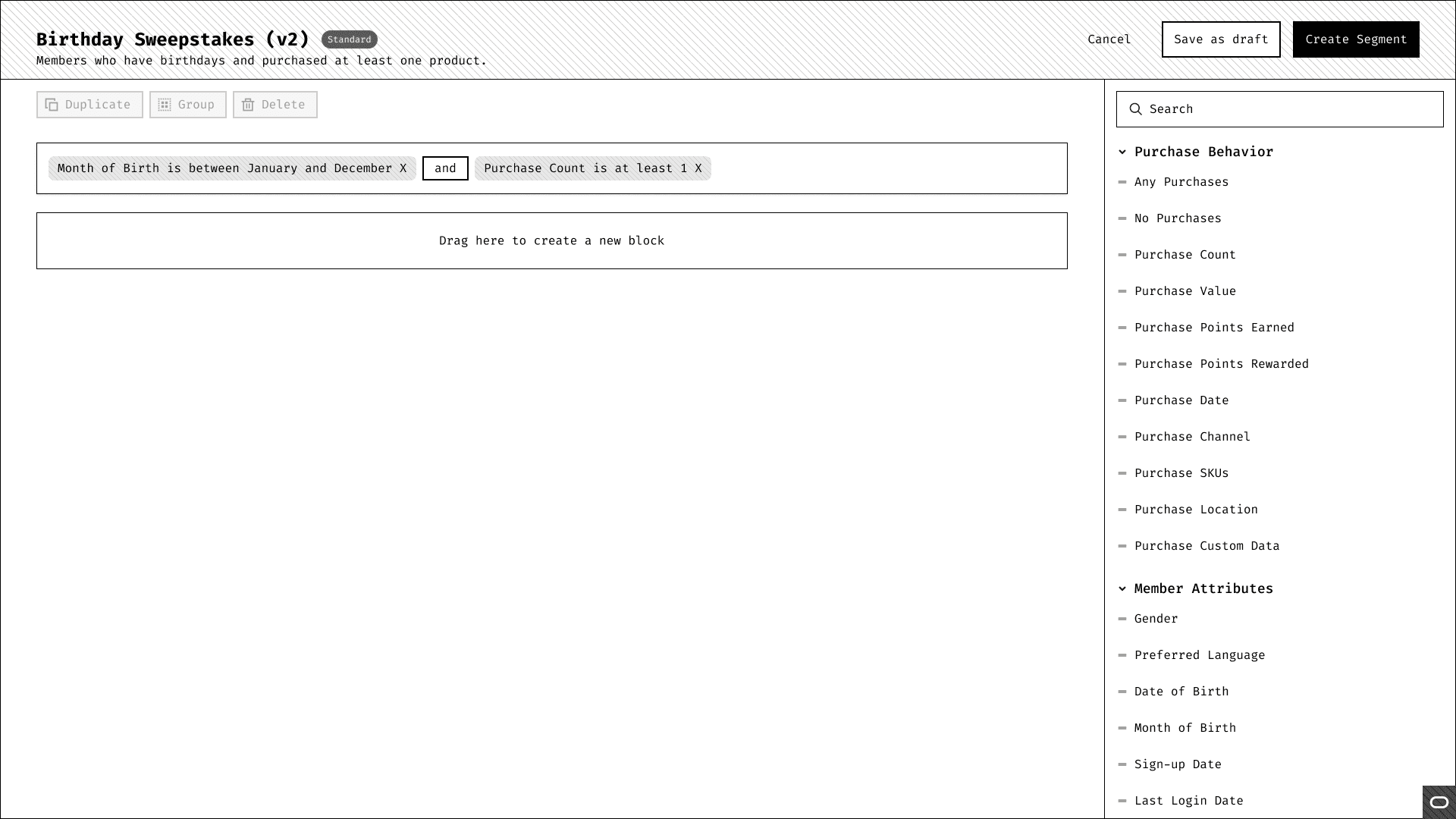Click the Cancel link

pos(1109,39)
